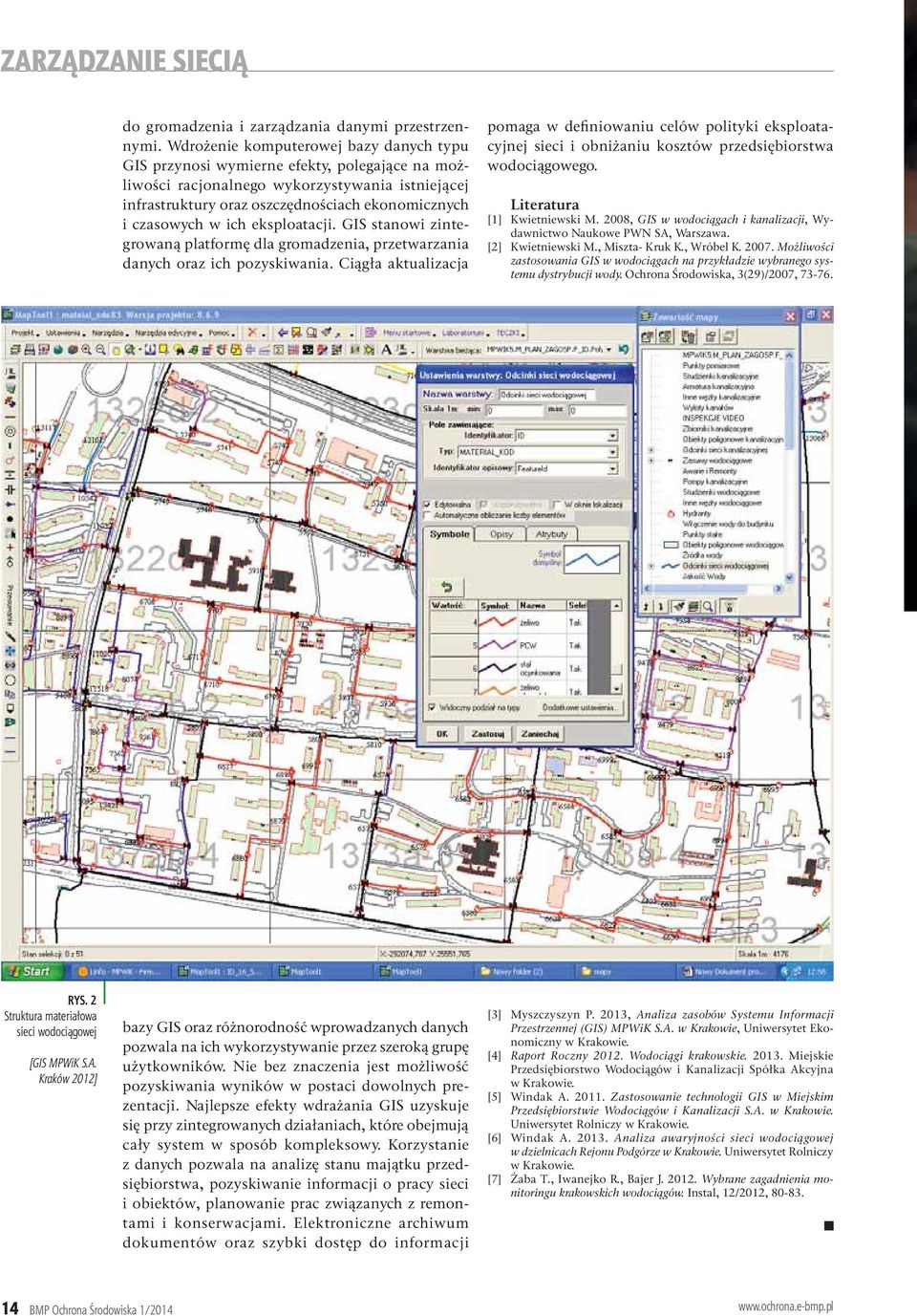The height and width of the screenshot is (1316, 917).
Task: Click the red grid table icon in toolbar
Action: click(293, 349)
